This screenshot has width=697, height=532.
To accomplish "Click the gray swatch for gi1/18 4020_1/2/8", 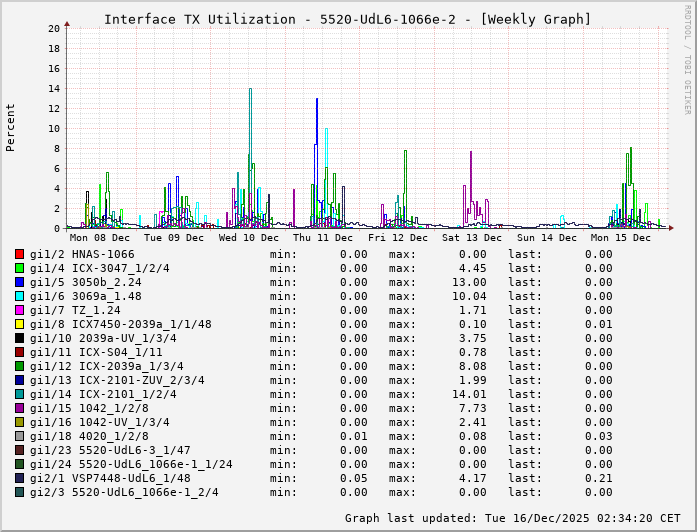I will click(20, 436).
